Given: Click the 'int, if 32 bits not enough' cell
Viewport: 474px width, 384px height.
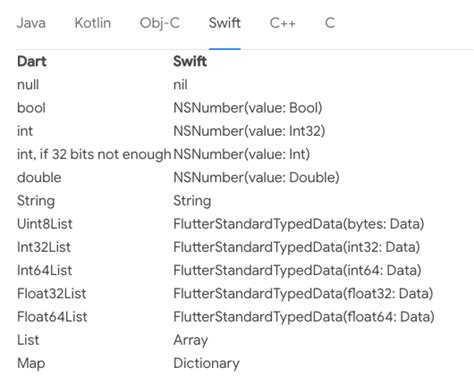Looking at the screenshot, I should (94, 154).
